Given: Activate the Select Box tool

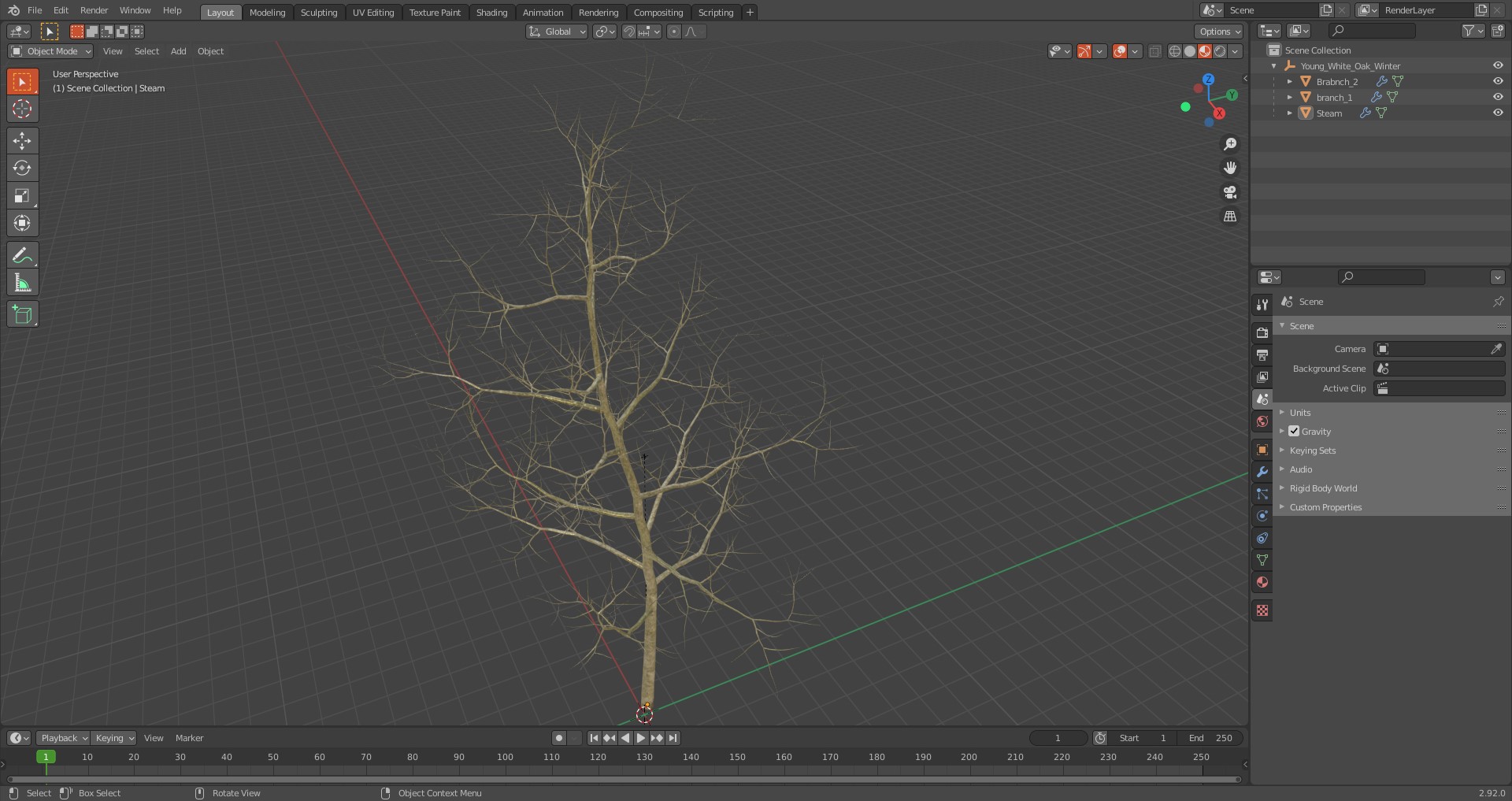Looking at the screenshot, I should tap(22, 82).
